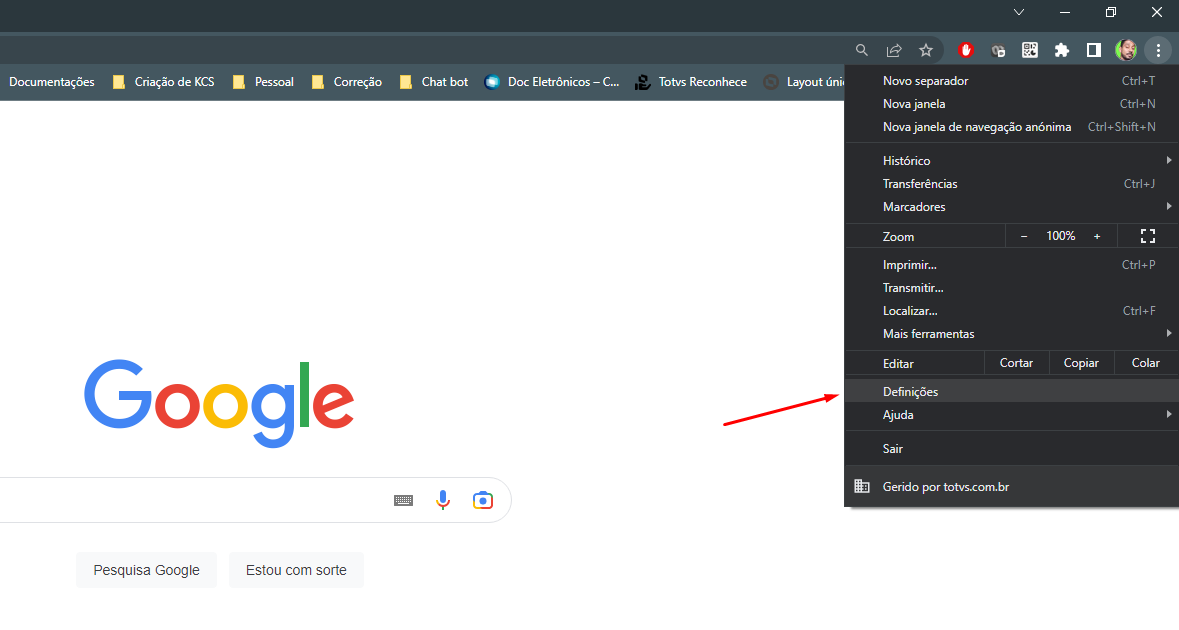This screenshot has height=630, width=1179.
Task: Expand the Histórico submenu
Action: coord(1011,160)
